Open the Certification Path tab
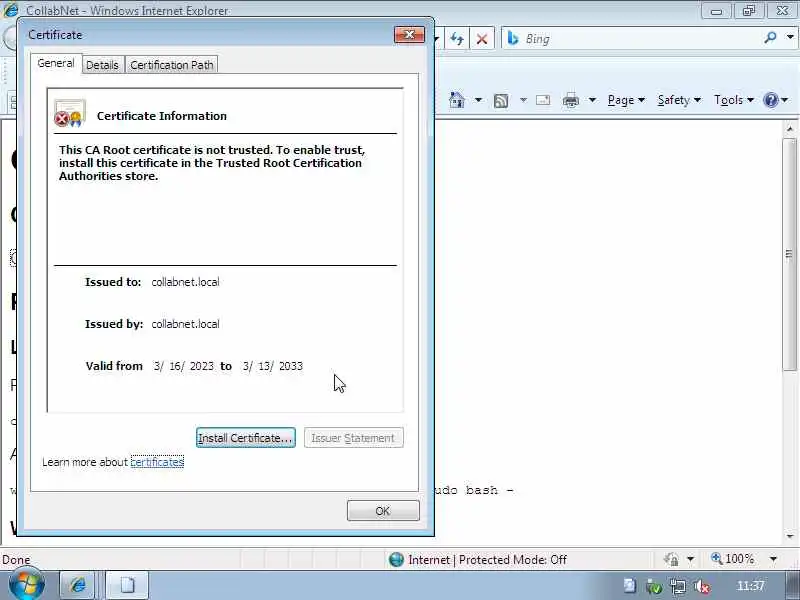The image size is (800, 600). click(172, 65)
